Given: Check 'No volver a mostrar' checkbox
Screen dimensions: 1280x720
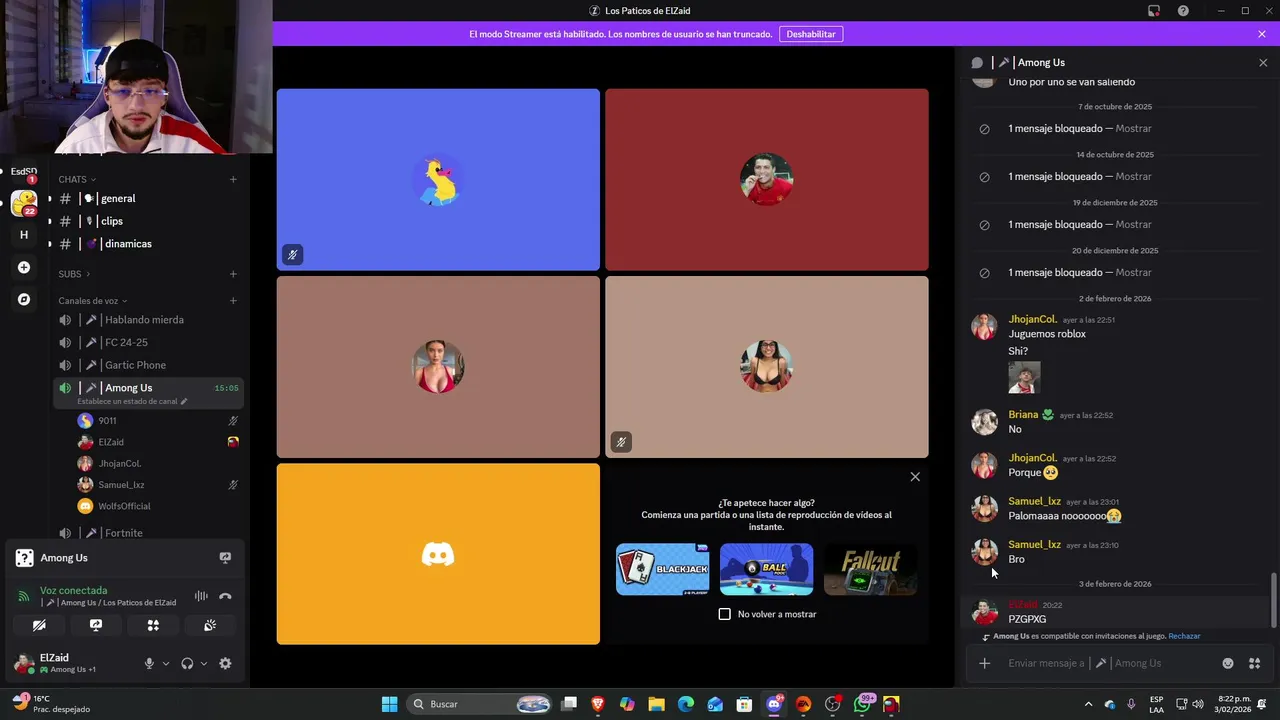Looking at the screenshot, I should click(x=725, y=614).
